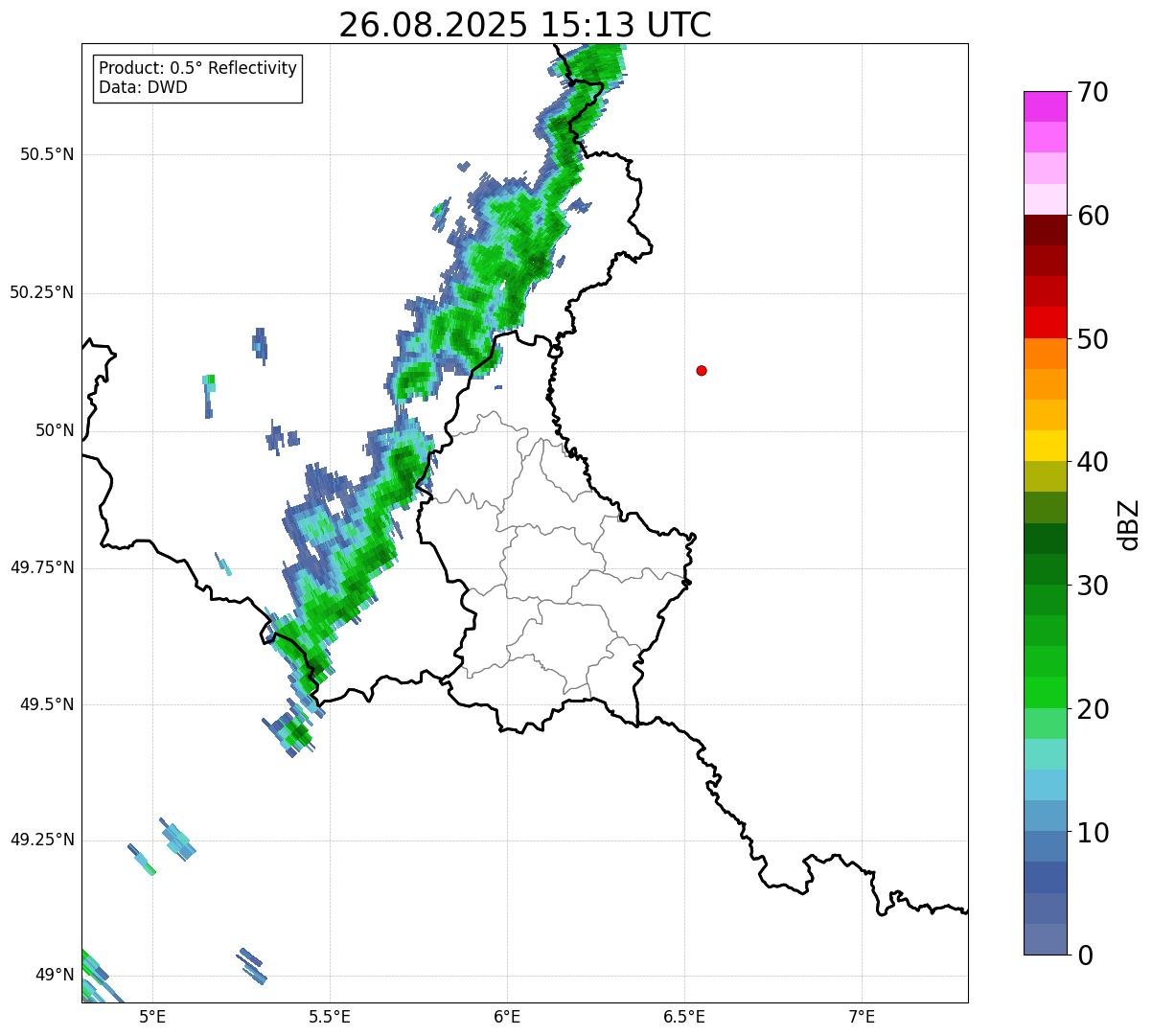Click the 6°E longitude label
Viewport: 1152px width, 1036px height.
click(x=507, y=1017)
